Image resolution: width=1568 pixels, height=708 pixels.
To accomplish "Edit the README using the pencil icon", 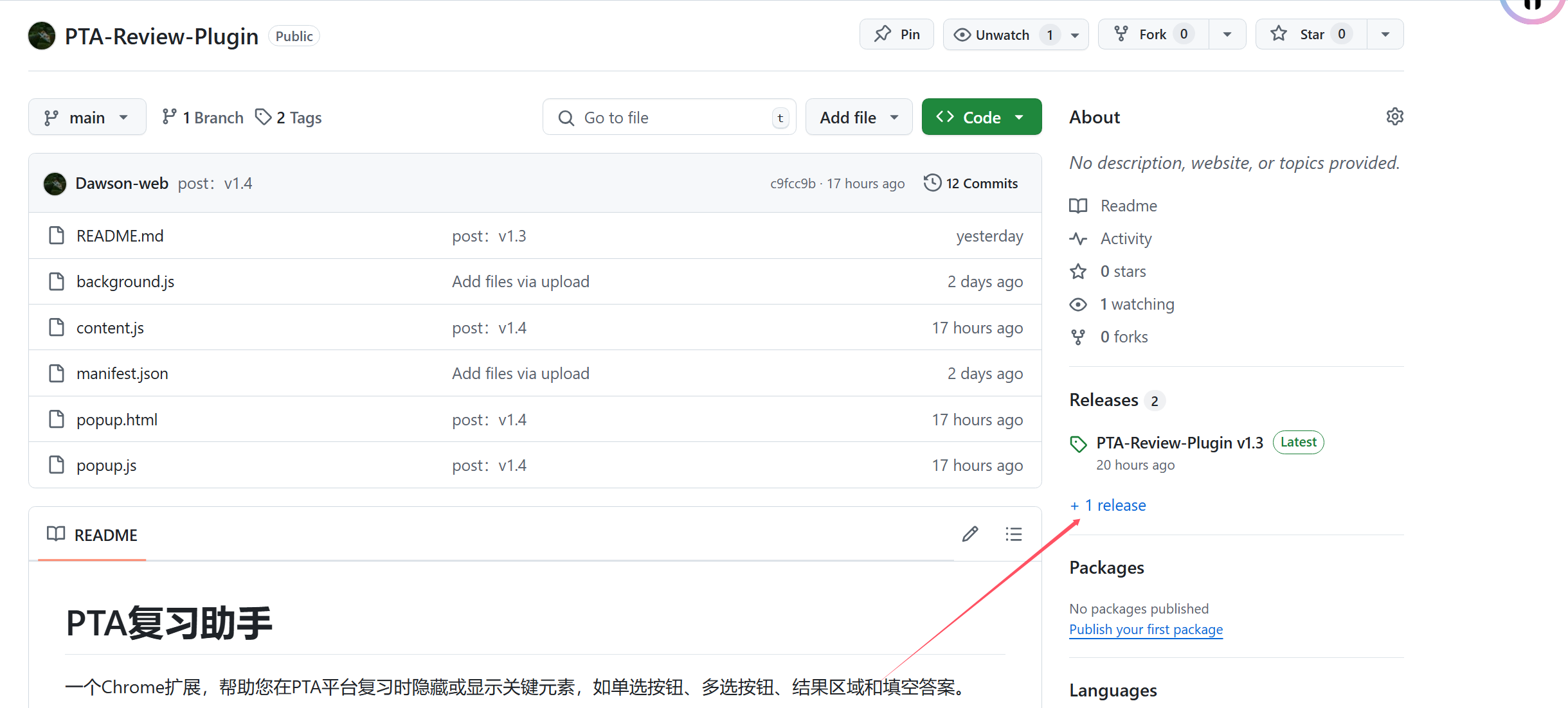I will [970, 534].
